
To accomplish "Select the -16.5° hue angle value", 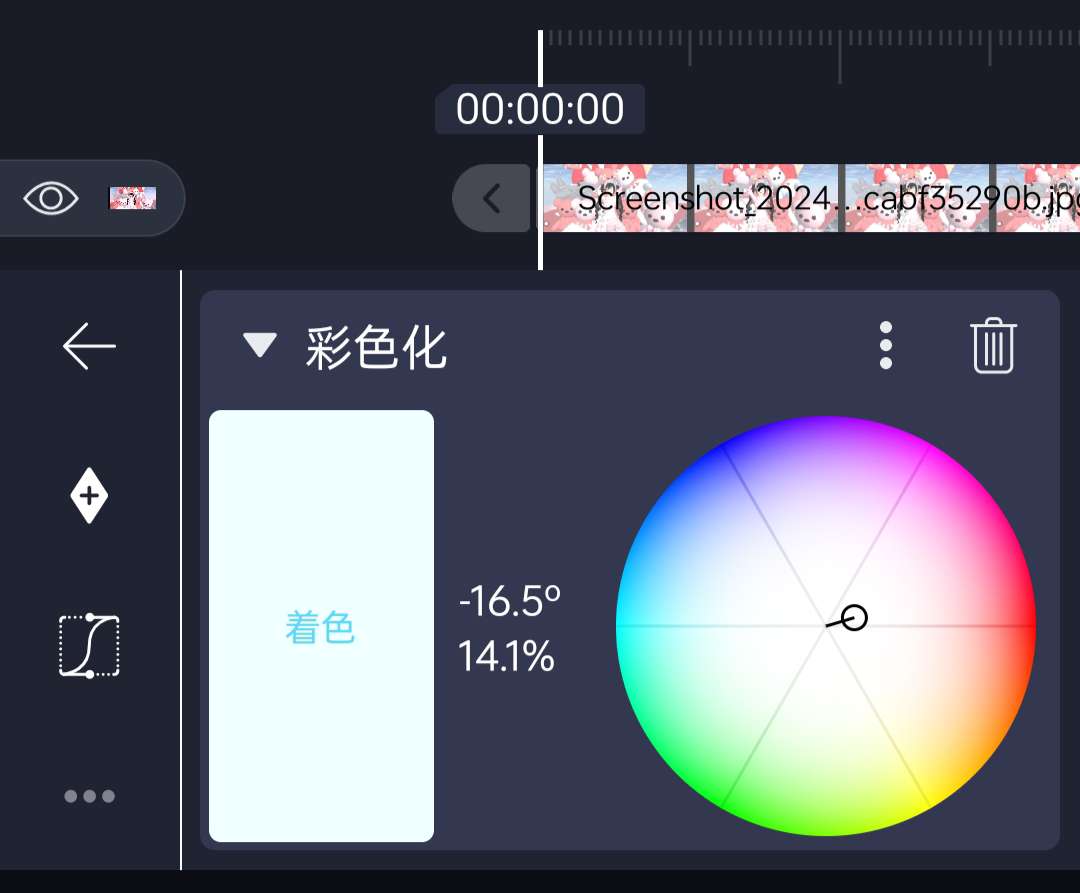I will click(x=509, y=602).
